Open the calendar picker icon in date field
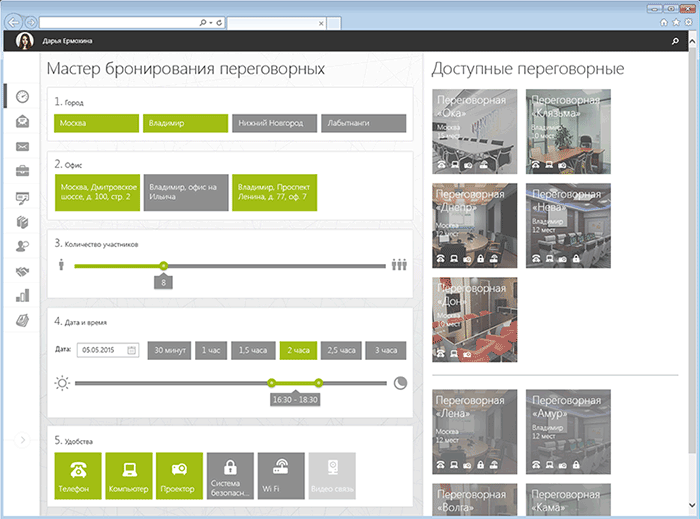 131,350
